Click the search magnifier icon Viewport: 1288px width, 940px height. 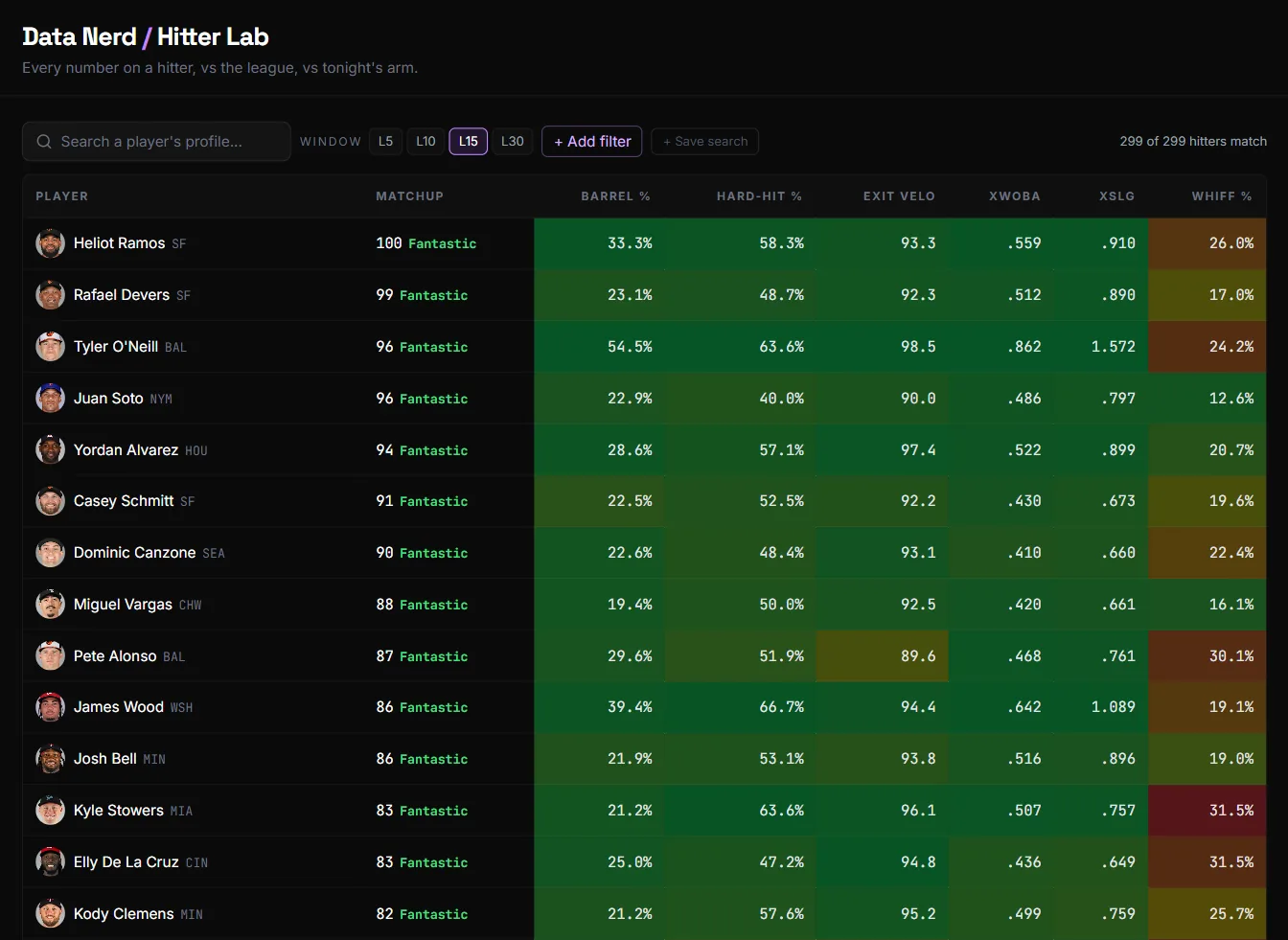point(44,142)
